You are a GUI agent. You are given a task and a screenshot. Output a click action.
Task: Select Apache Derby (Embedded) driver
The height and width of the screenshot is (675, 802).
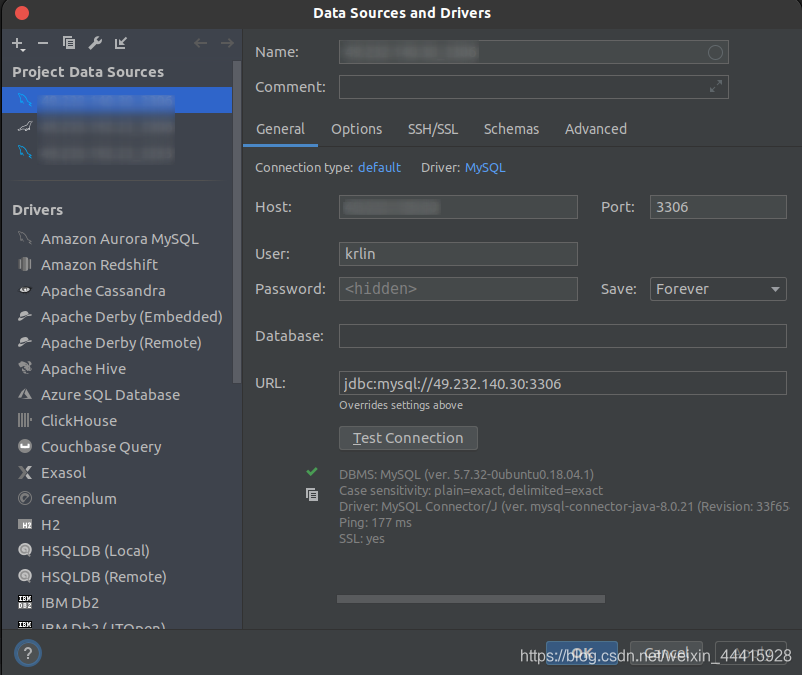tap(131, 317)
